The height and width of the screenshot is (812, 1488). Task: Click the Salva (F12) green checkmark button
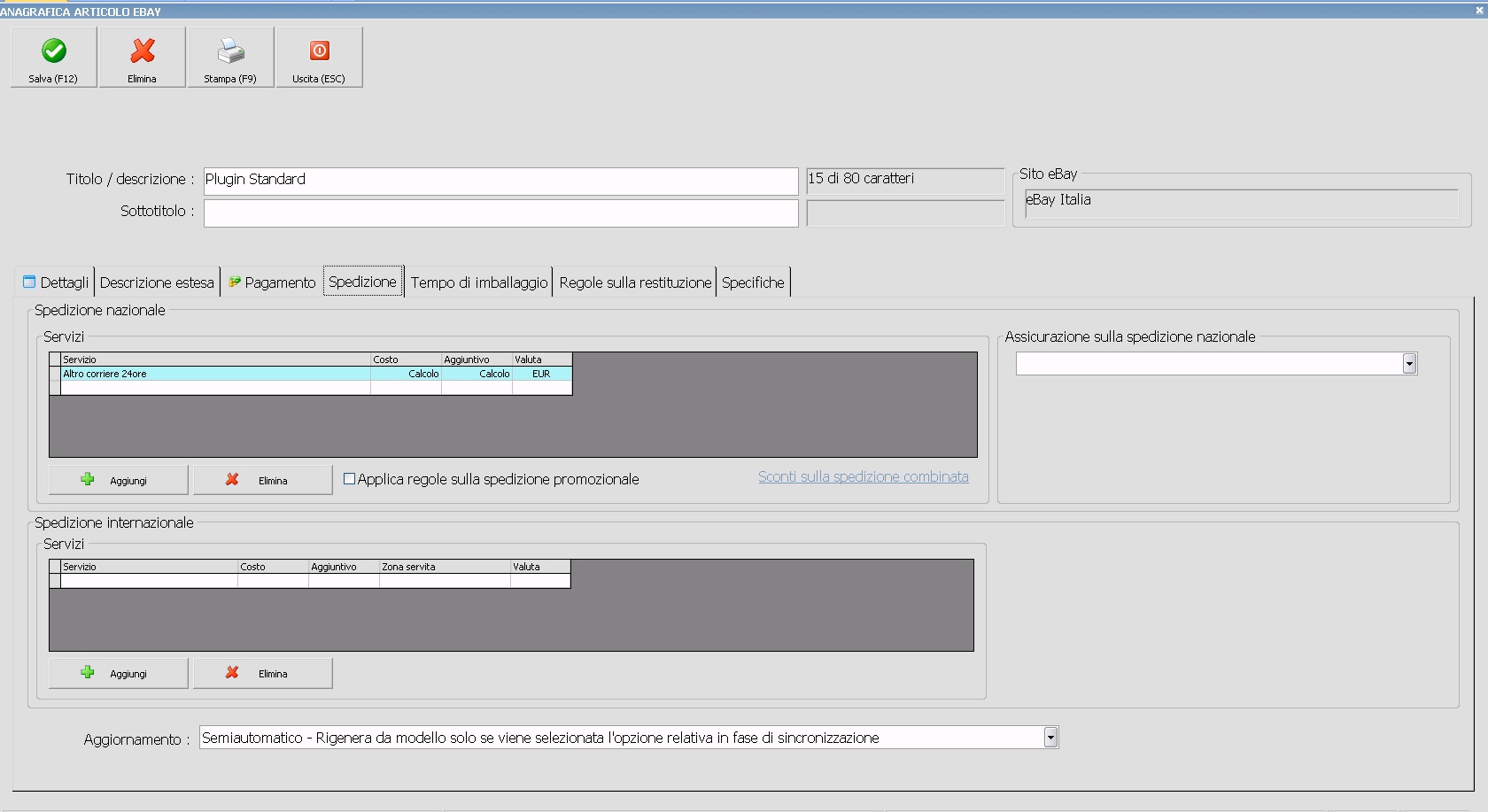[53, 57]
